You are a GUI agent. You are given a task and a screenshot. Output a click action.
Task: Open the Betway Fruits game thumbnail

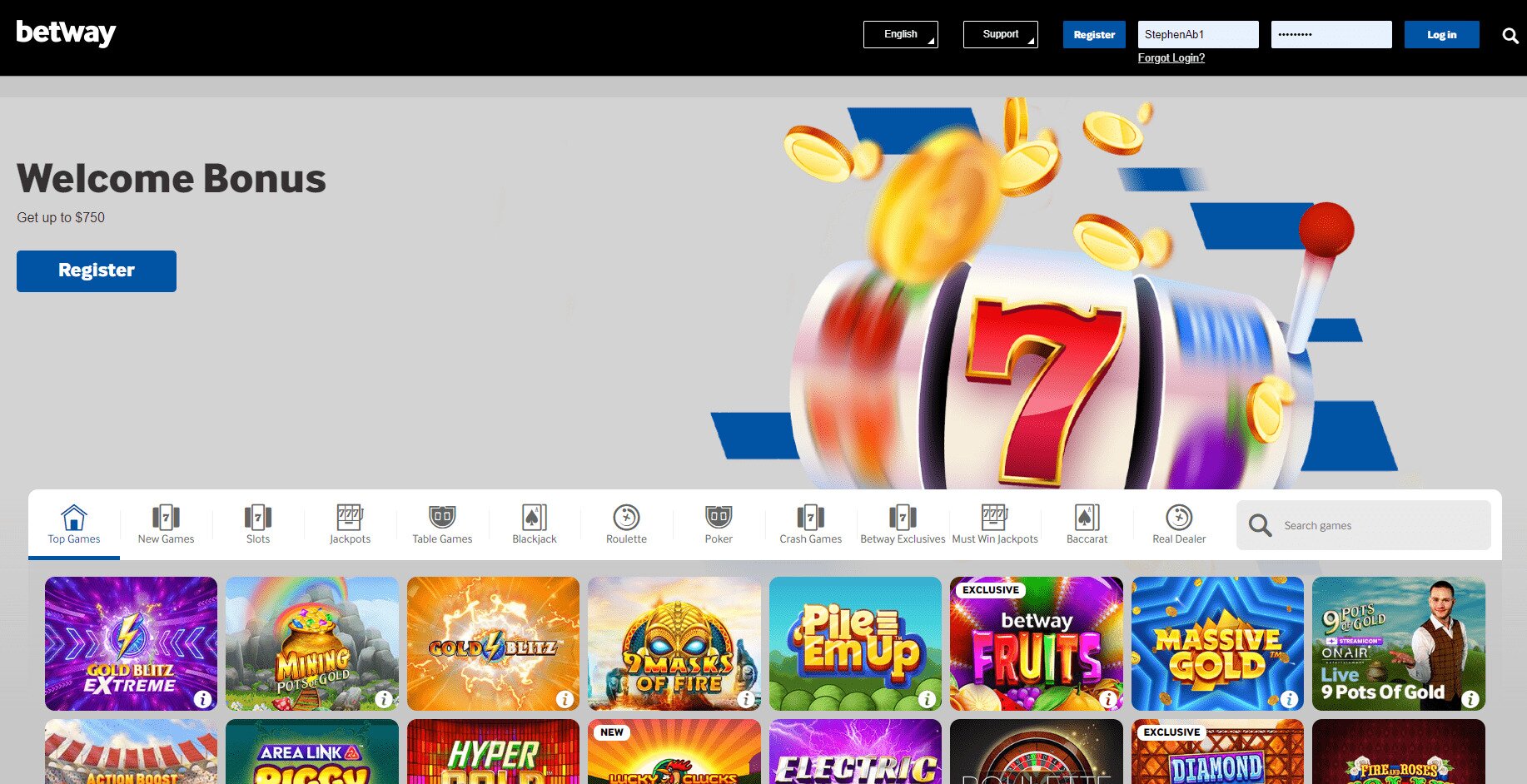[x=1036, y=643]
